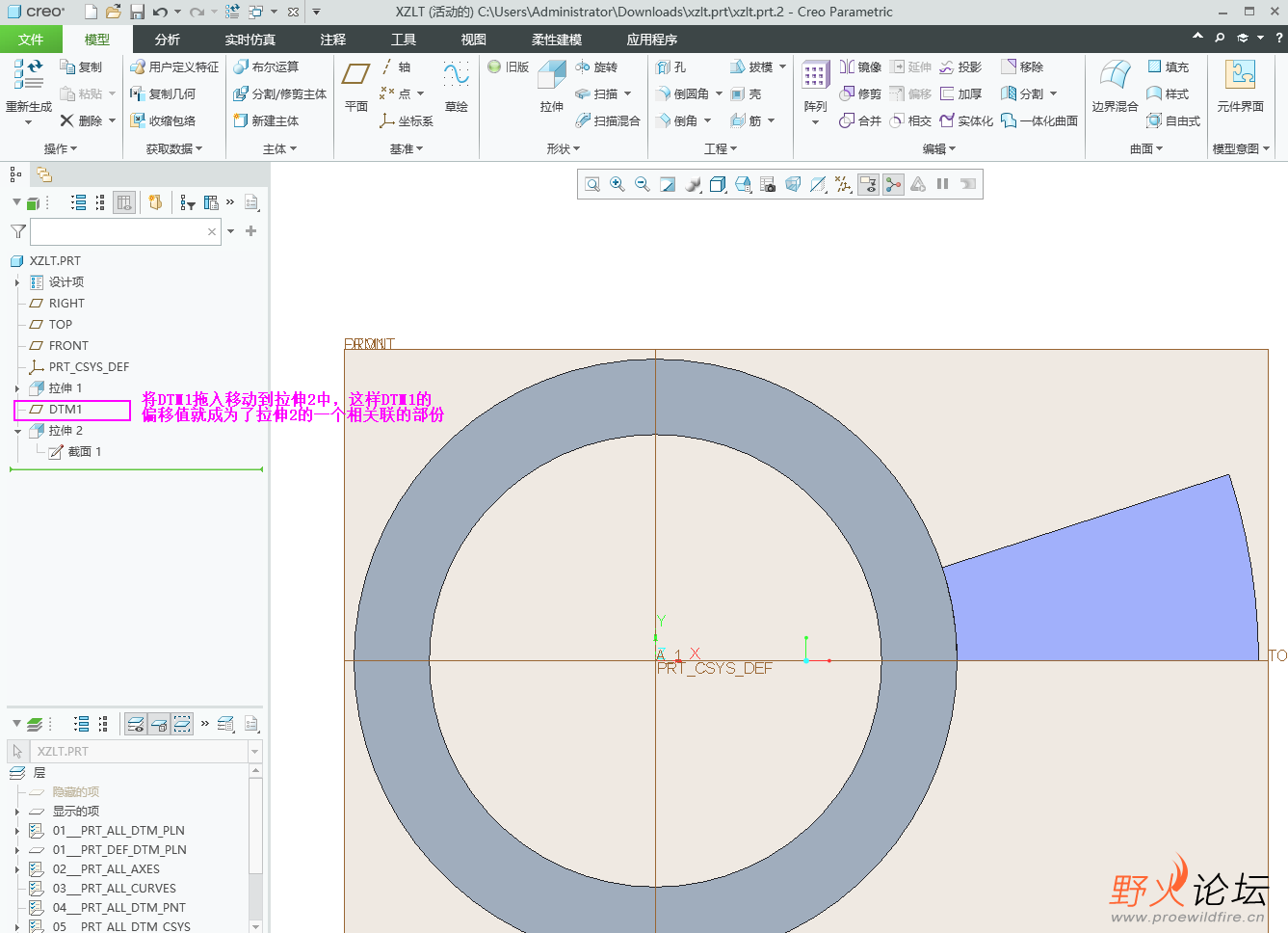Open the 获取数据 group dropdown
The height and width of the screenshot is (933, 1288).
pyautogui.click(x=174, y=148)
